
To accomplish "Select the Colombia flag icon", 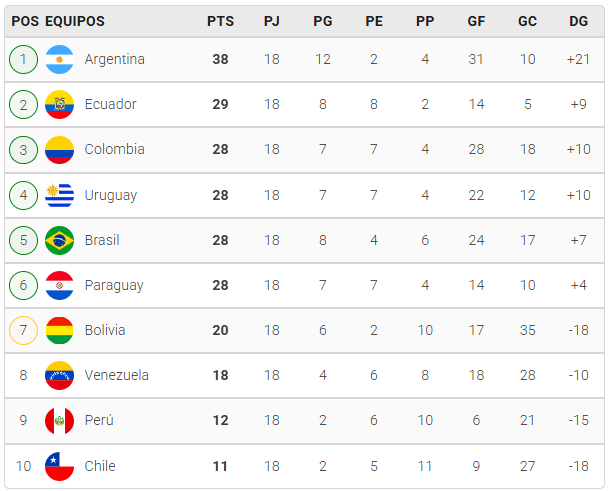I will 59,150.
